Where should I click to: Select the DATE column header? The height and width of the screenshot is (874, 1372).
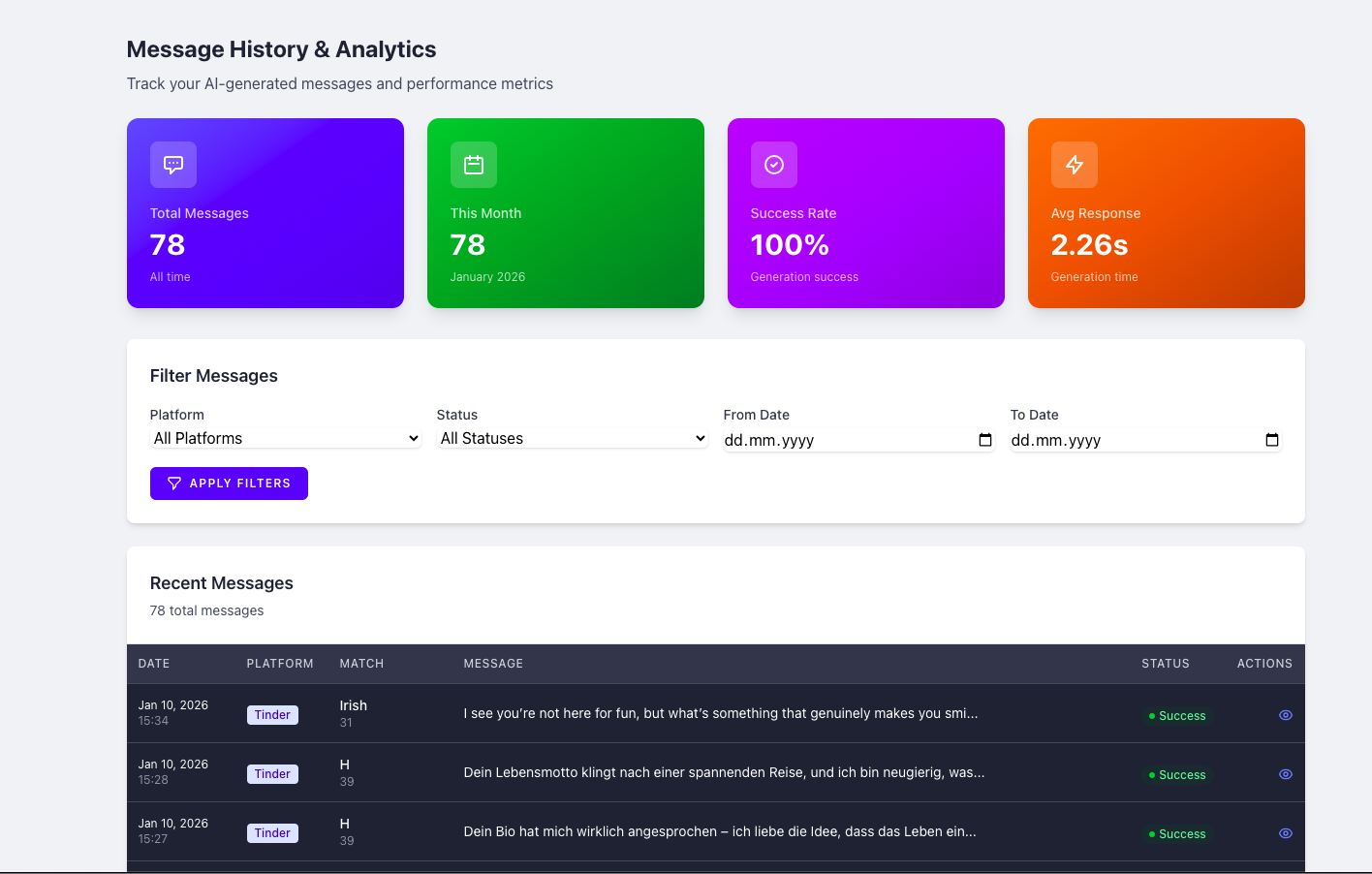[x=153, y=664]
